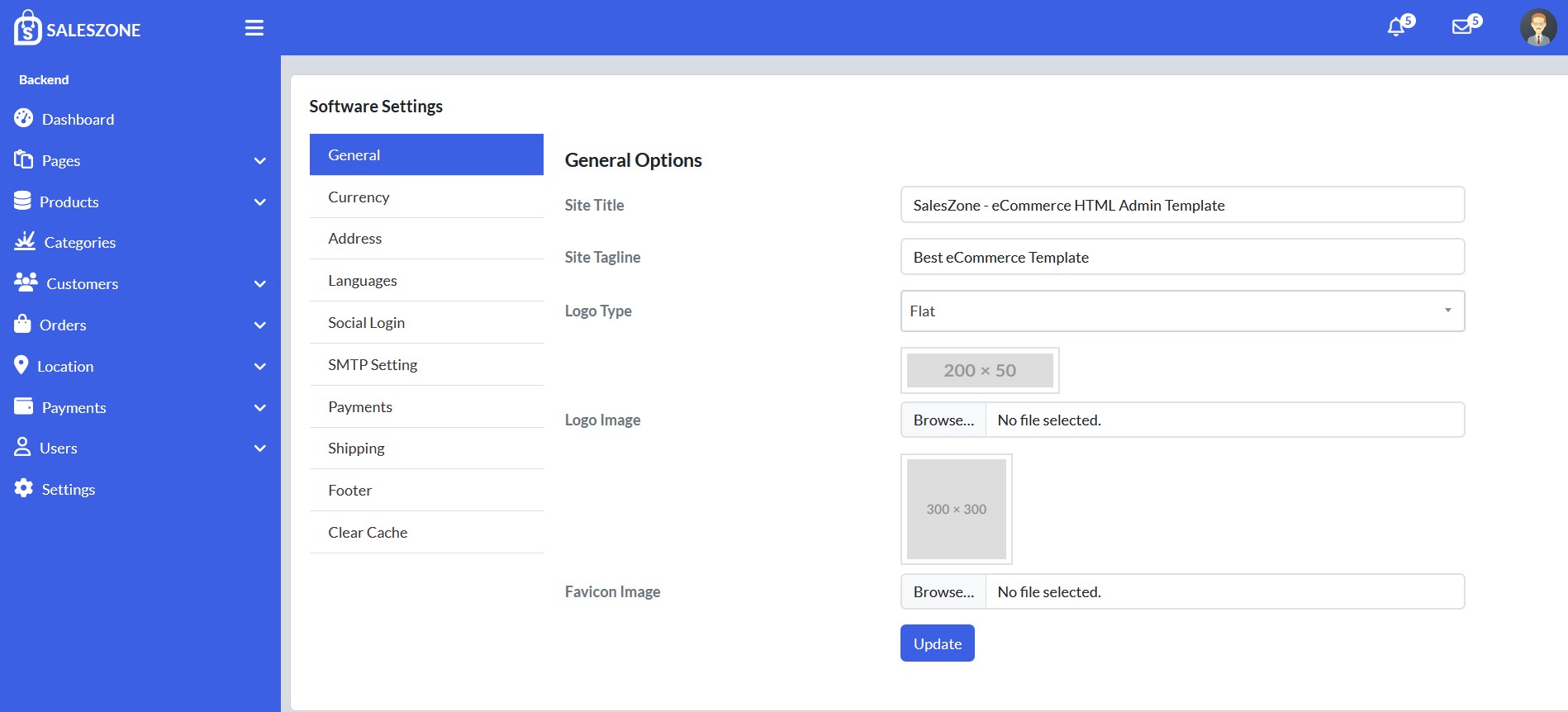Viewport: 1568px width, 712px height.
Task: Click the Update button
Action: [x=938, y=643]
